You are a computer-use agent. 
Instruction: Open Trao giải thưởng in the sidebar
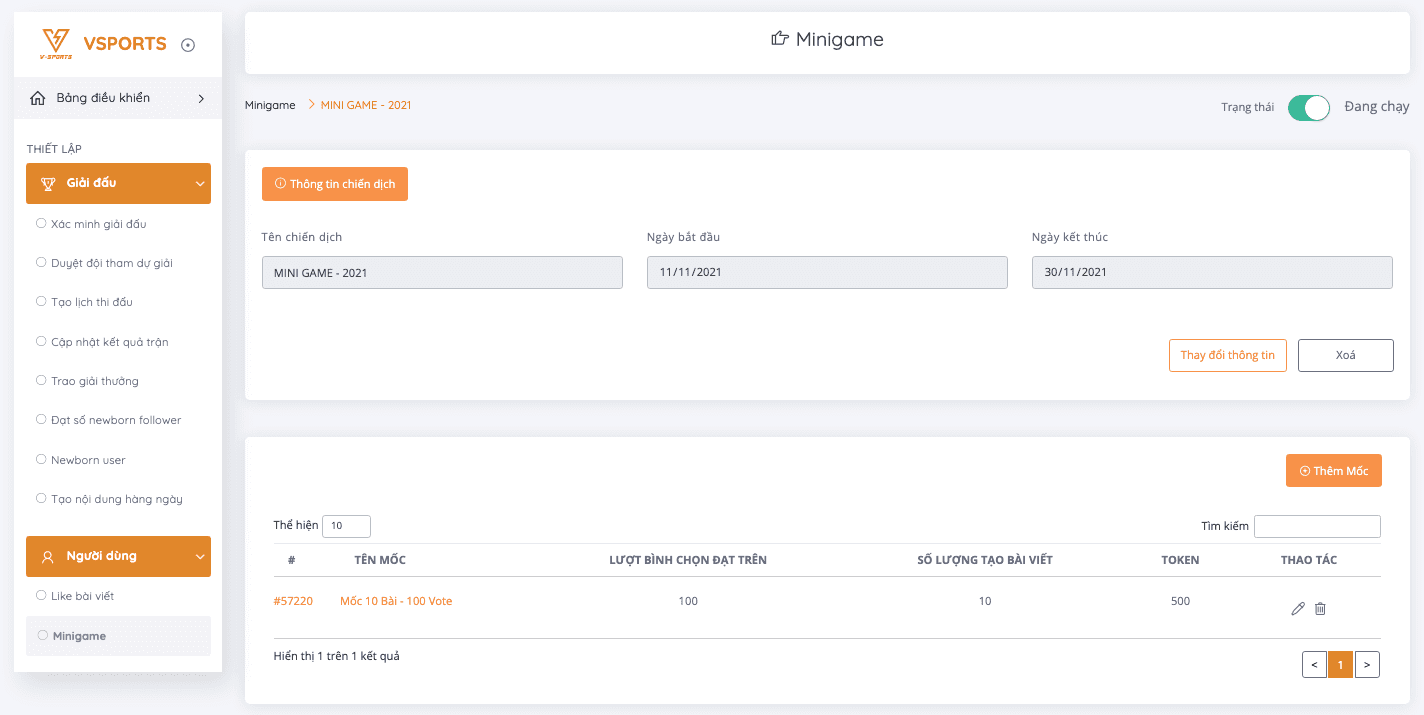coord(97,381)
